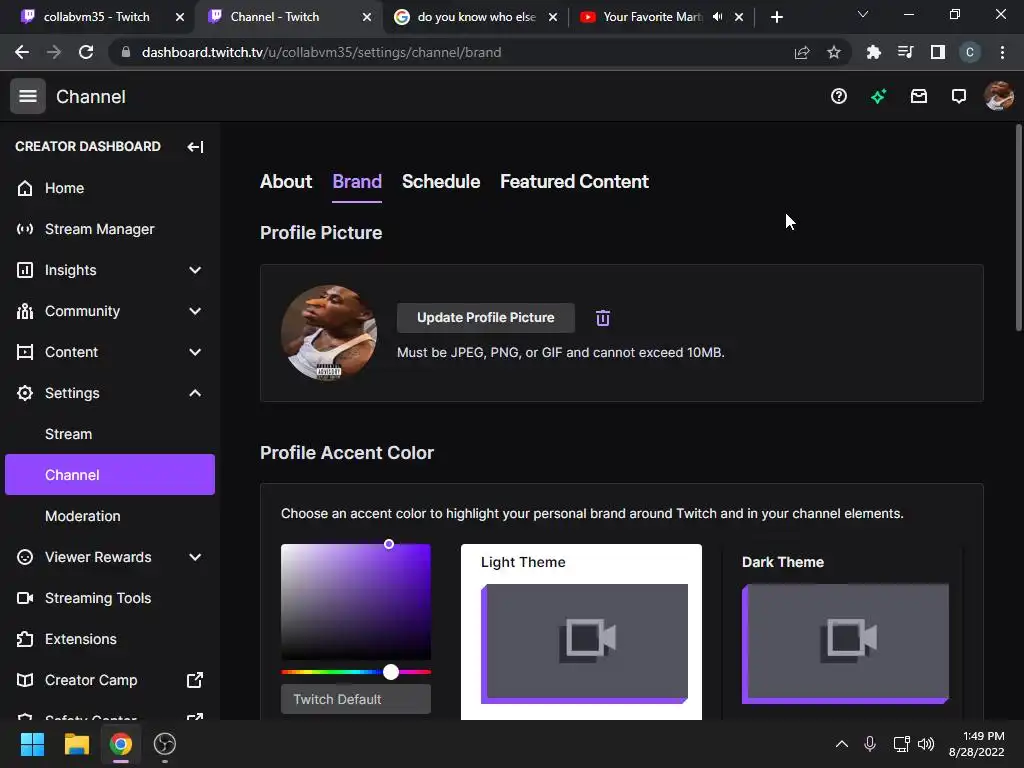Click the color picker selection dot
Screen dimensions: 1024x768
click(x=389, y=544)
